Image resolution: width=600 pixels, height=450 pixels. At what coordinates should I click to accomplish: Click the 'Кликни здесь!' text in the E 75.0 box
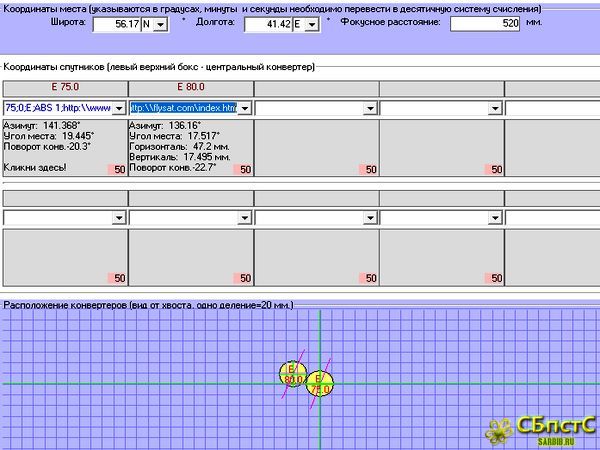click(x=35, y=167)
